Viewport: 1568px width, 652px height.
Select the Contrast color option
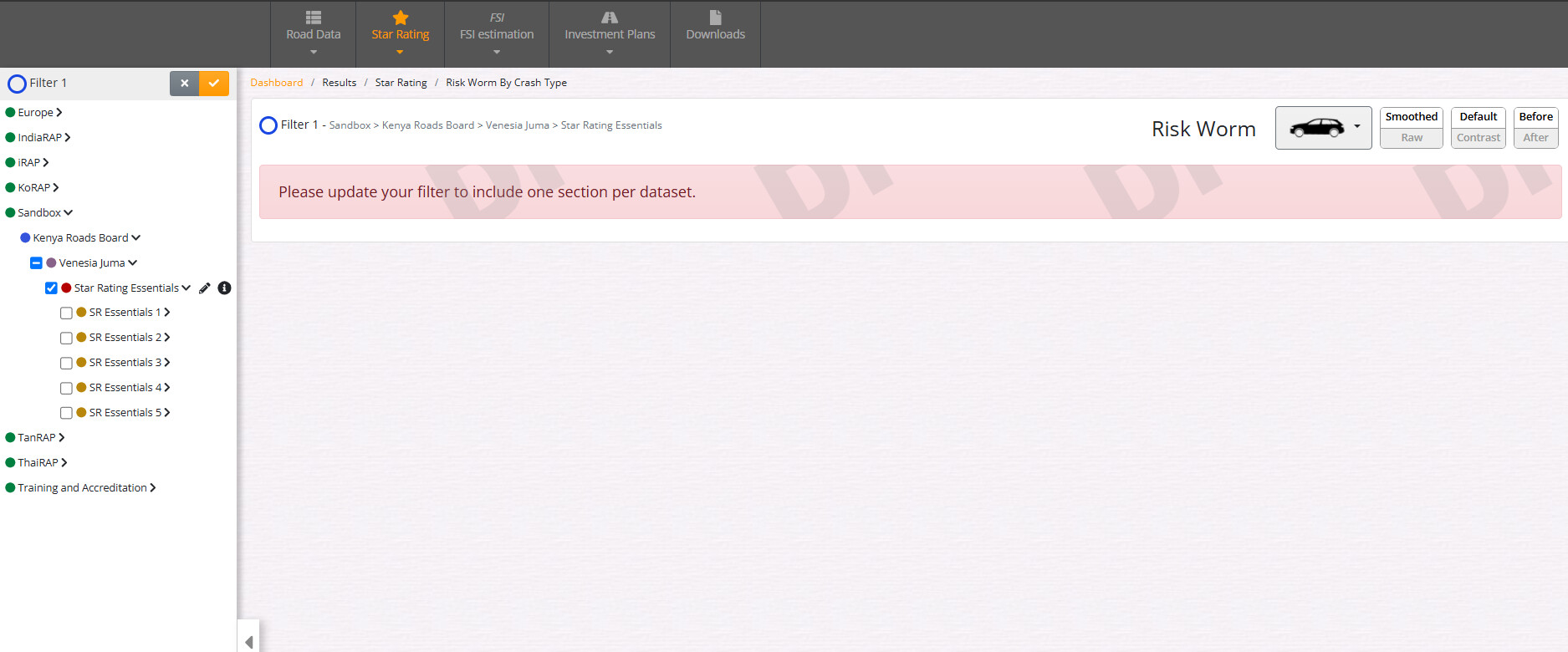point(1478,138)
